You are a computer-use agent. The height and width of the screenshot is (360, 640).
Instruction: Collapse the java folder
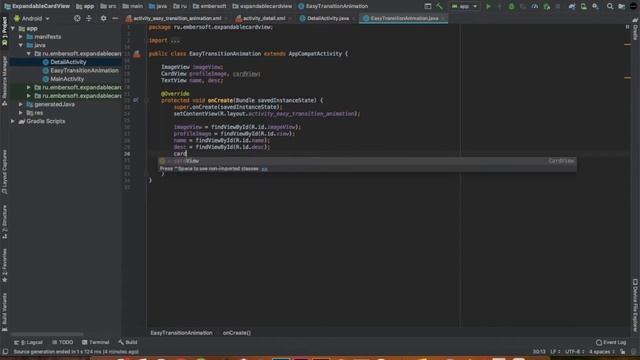tap(21, 45)
